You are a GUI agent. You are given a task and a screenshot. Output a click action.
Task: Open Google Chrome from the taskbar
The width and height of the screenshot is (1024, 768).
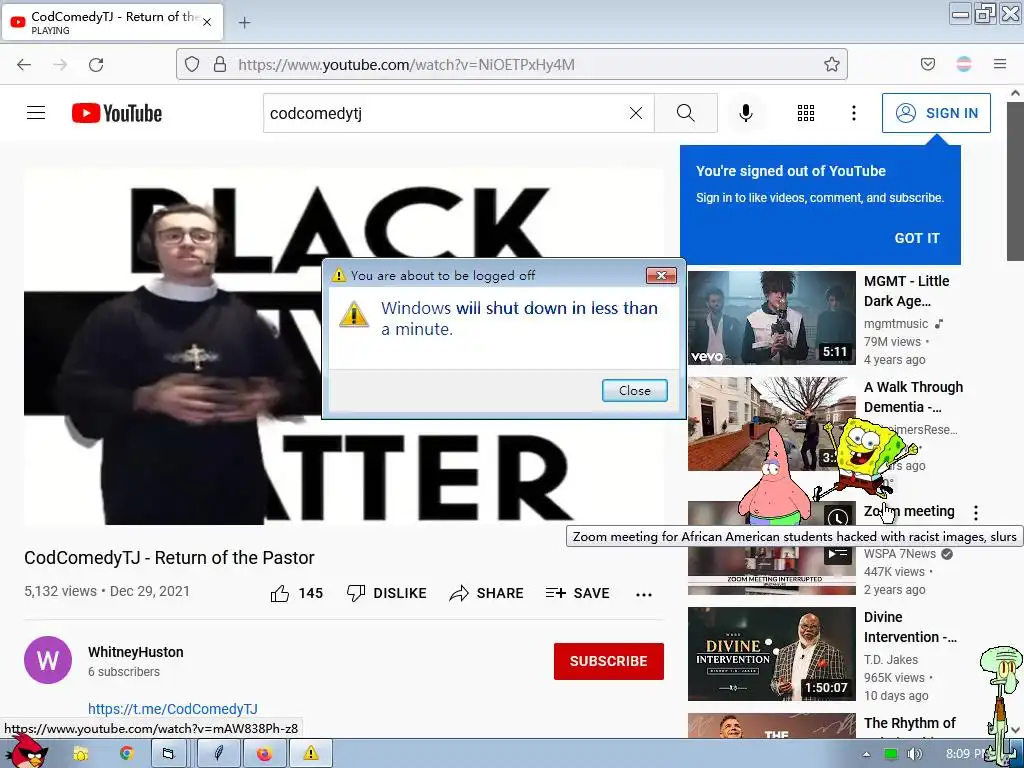click(x=126, y=754)
